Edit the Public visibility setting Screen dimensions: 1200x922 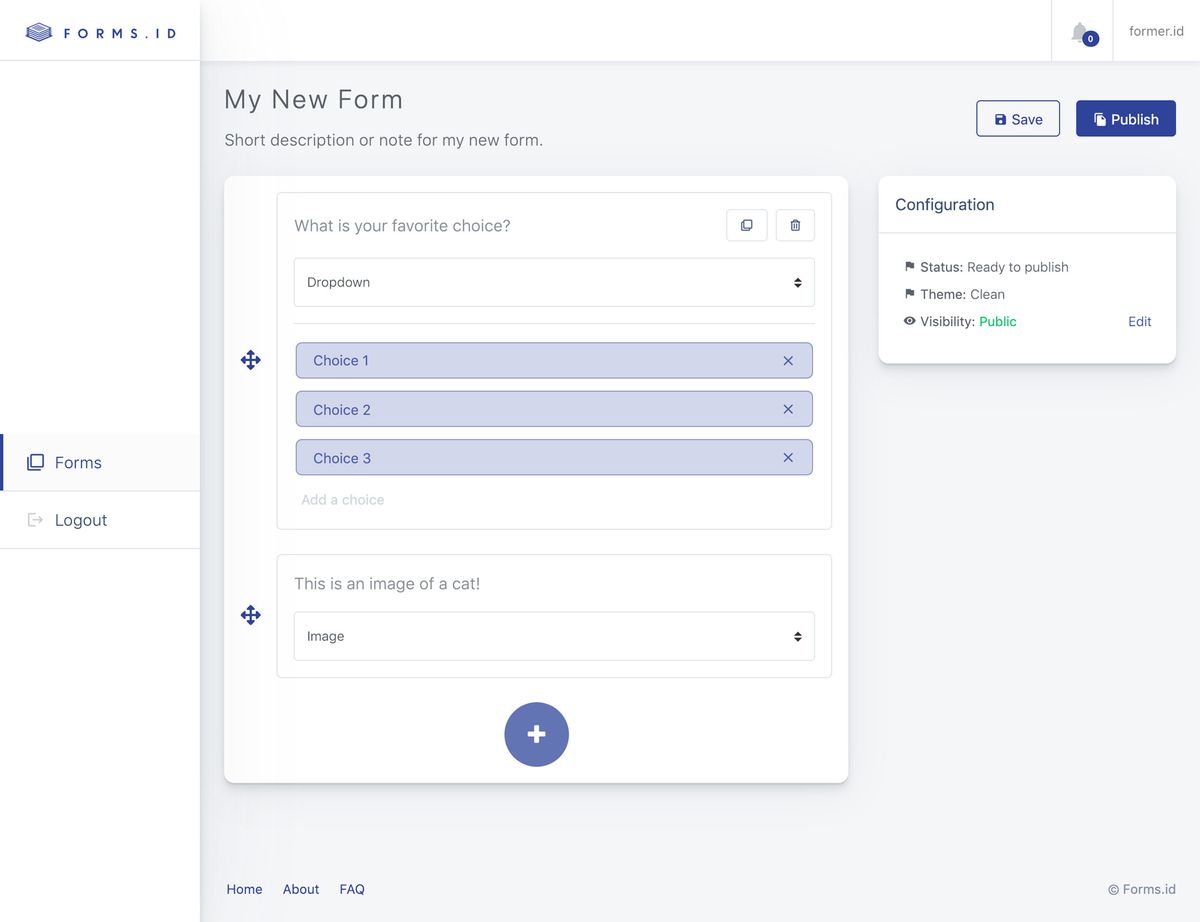pyautogui.click(x=1139, y=321)
